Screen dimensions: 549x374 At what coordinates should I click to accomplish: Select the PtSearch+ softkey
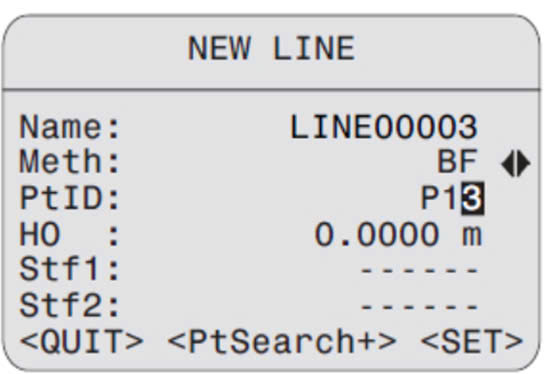click(282, 341)
